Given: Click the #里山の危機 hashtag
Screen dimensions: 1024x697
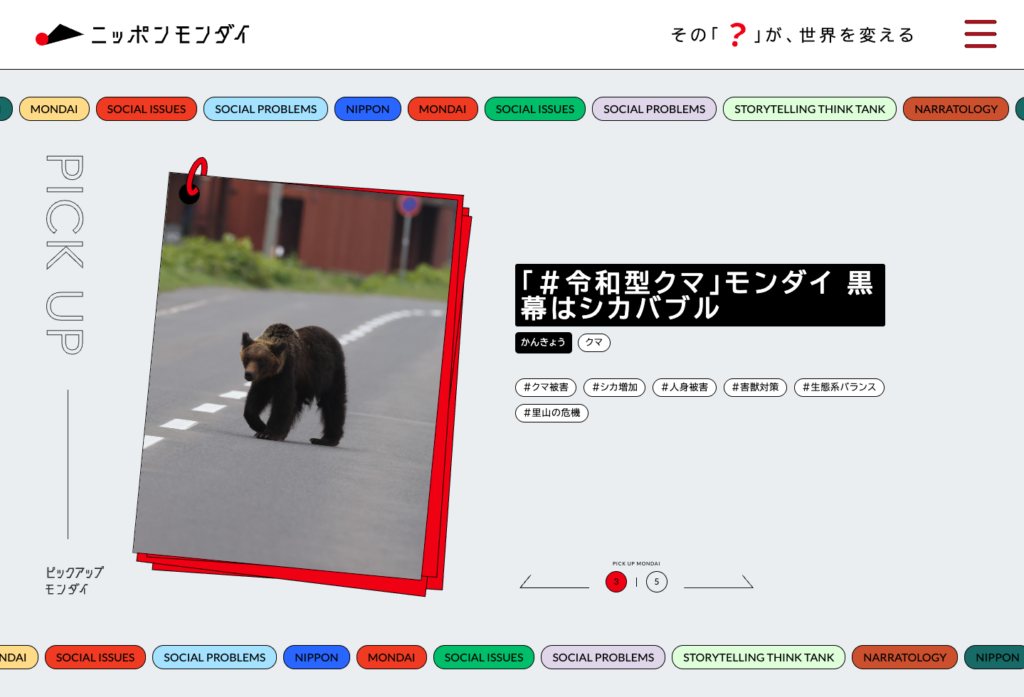Looking at the screenshot, I should click(x=552, y=412).
